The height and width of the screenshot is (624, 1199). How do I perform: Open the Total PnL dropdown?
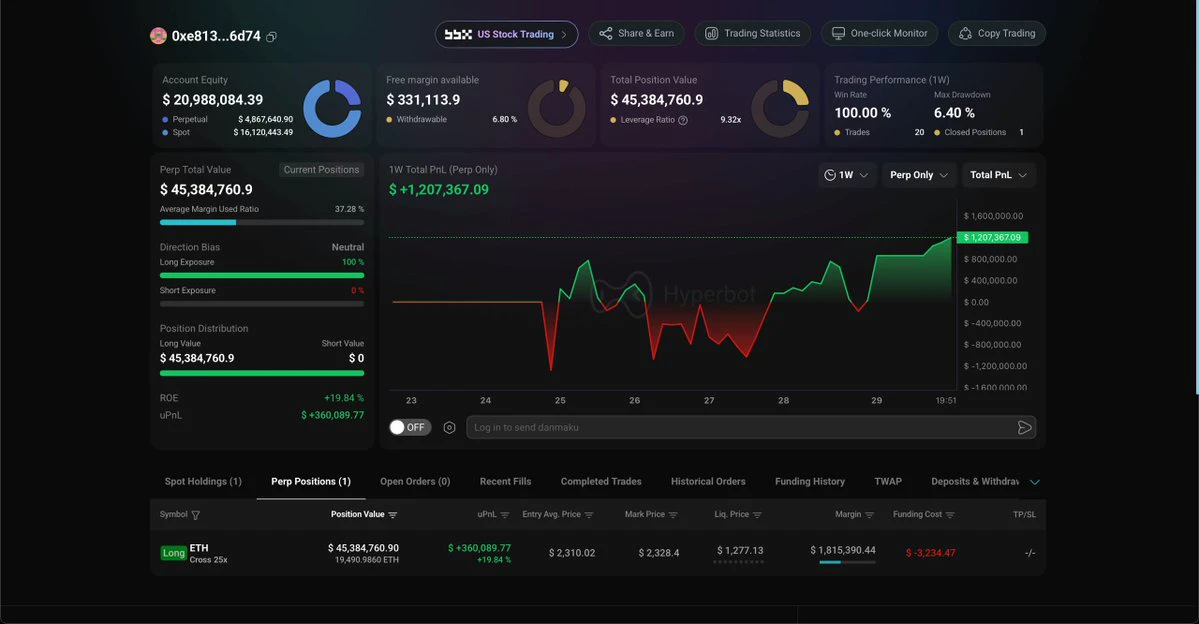(x=999, y=175)
